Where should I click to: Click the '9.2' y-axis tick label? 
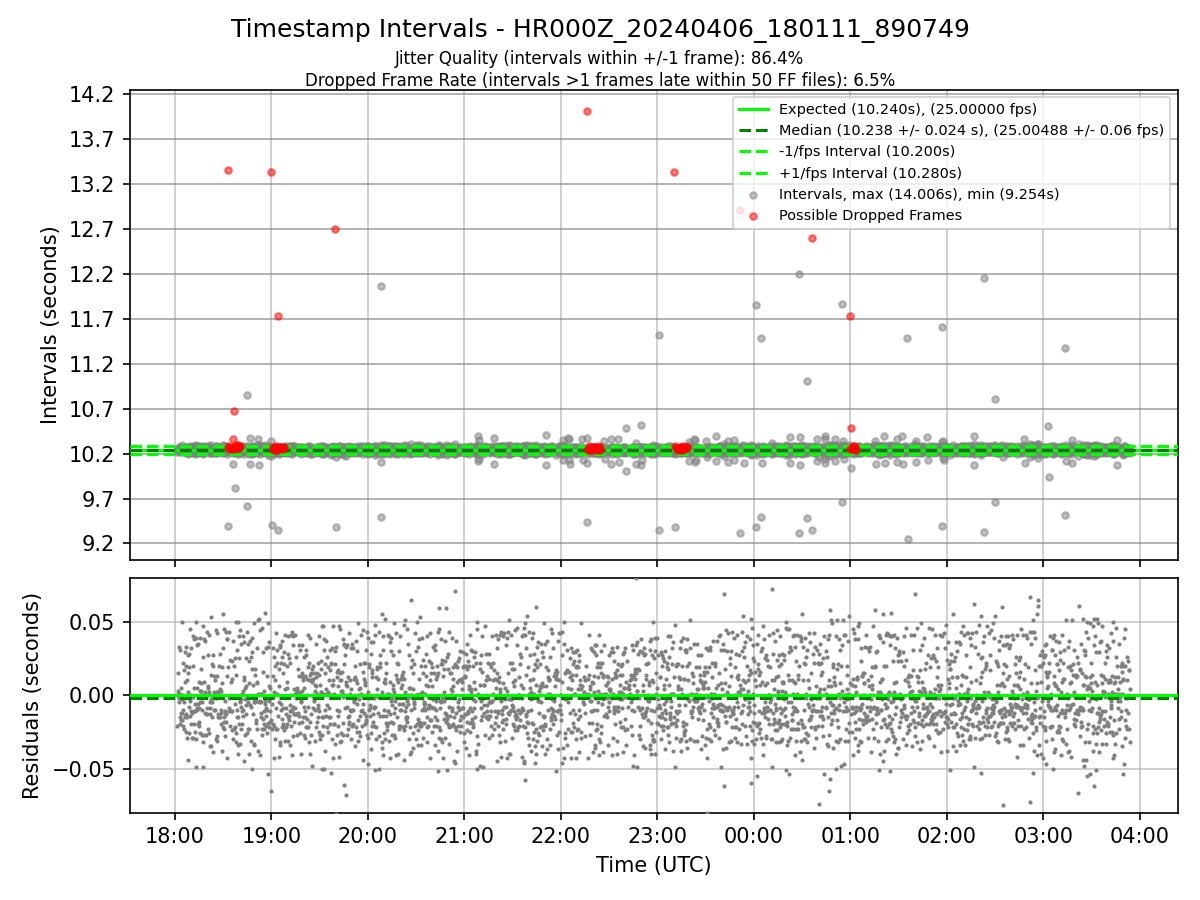(99, 544)
